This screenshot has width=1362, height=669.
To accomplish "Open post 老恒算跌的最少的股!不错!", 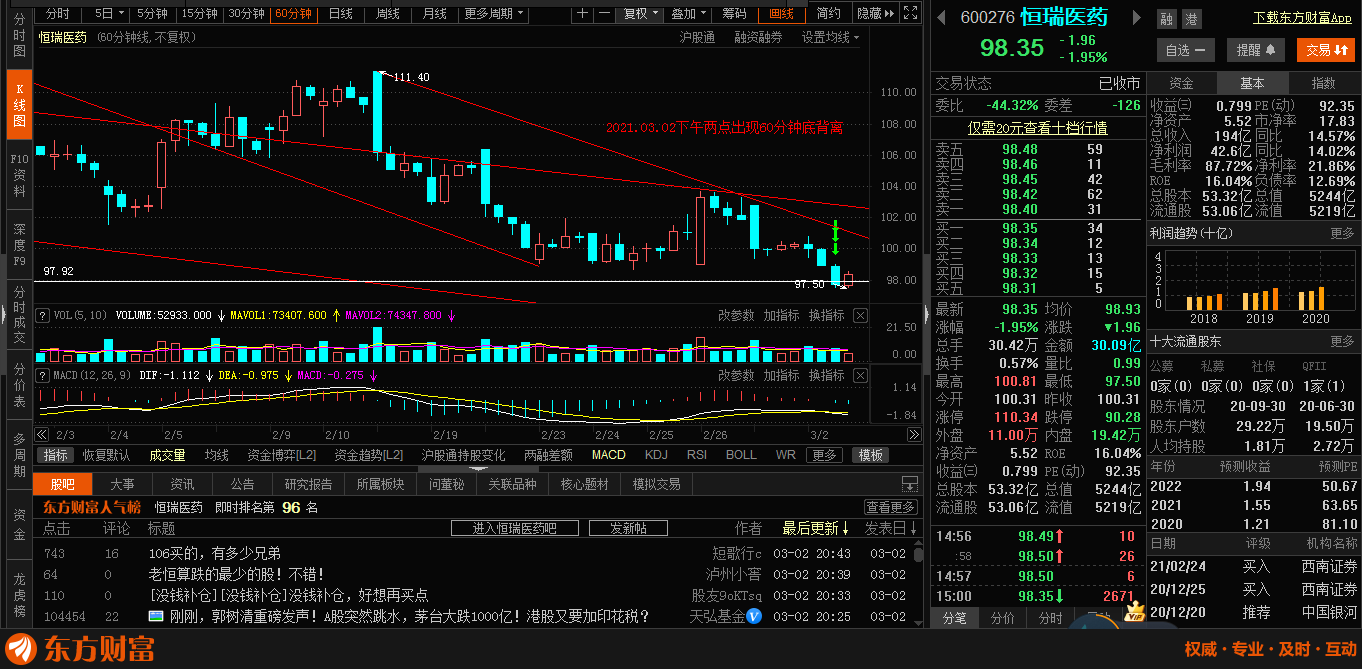I will pyautogui.click(x=236, y=574).
